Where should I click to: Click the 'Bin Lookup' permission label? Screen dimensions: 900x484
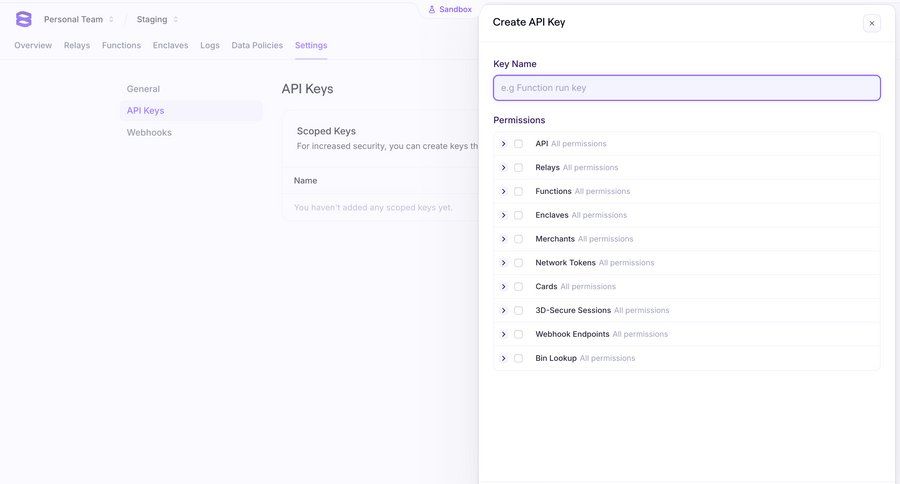click(x=556, y=358)
